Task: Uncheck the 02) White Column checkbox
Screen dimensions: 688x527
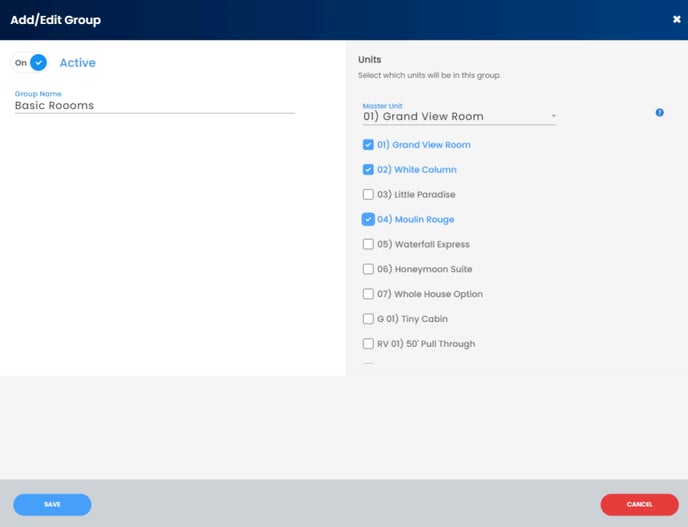Action: coord(368,170)
